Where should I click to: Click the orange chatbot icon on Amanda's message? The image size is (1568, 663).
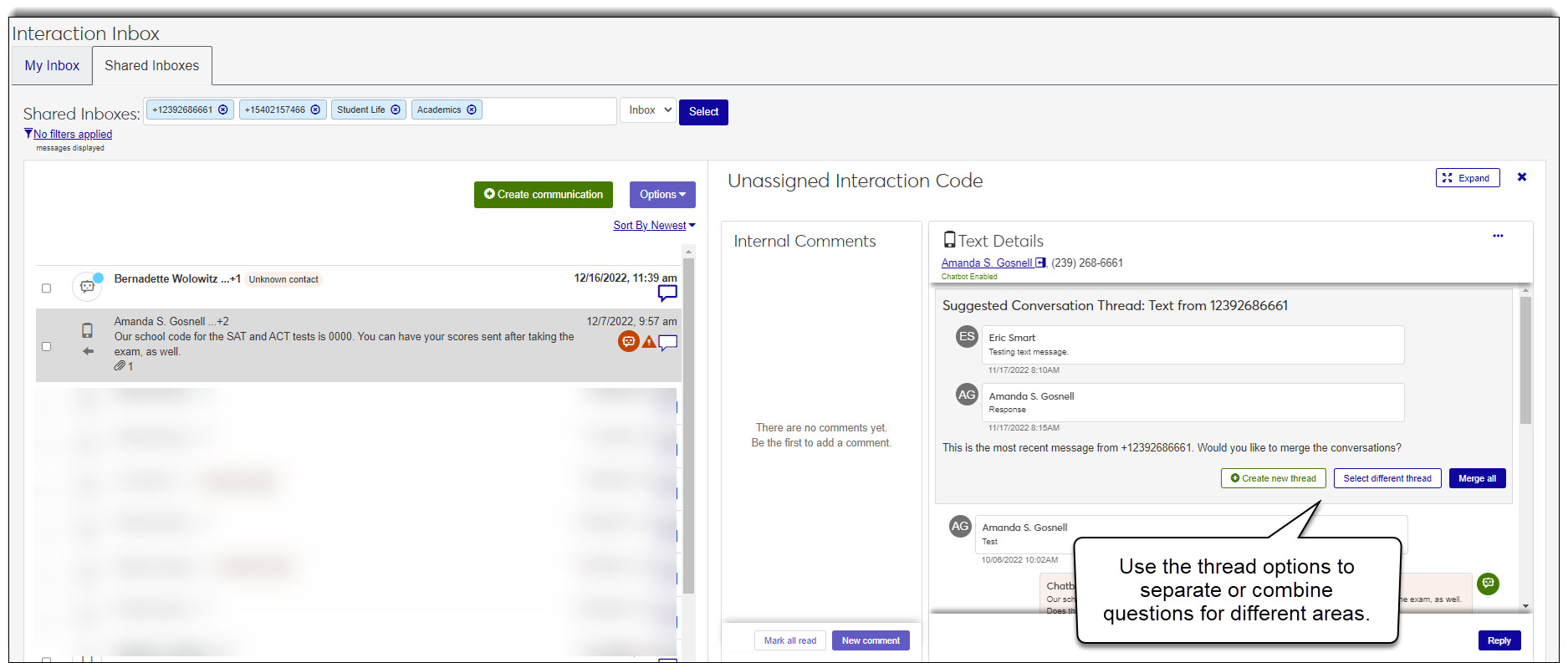click(628, 341)
